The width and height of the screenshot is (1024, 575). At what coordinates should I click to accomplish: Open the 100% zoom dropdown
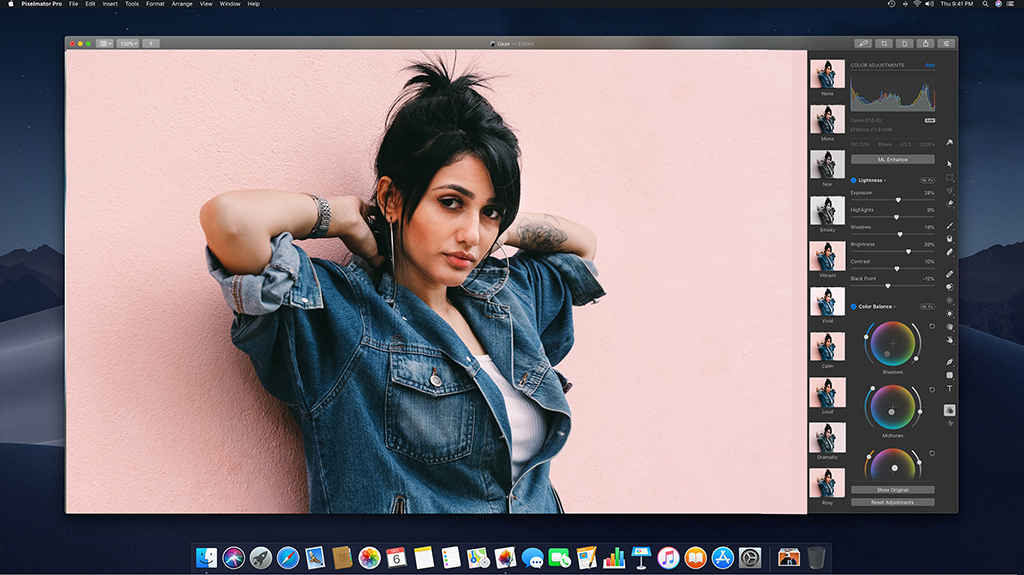click(128, 44)
